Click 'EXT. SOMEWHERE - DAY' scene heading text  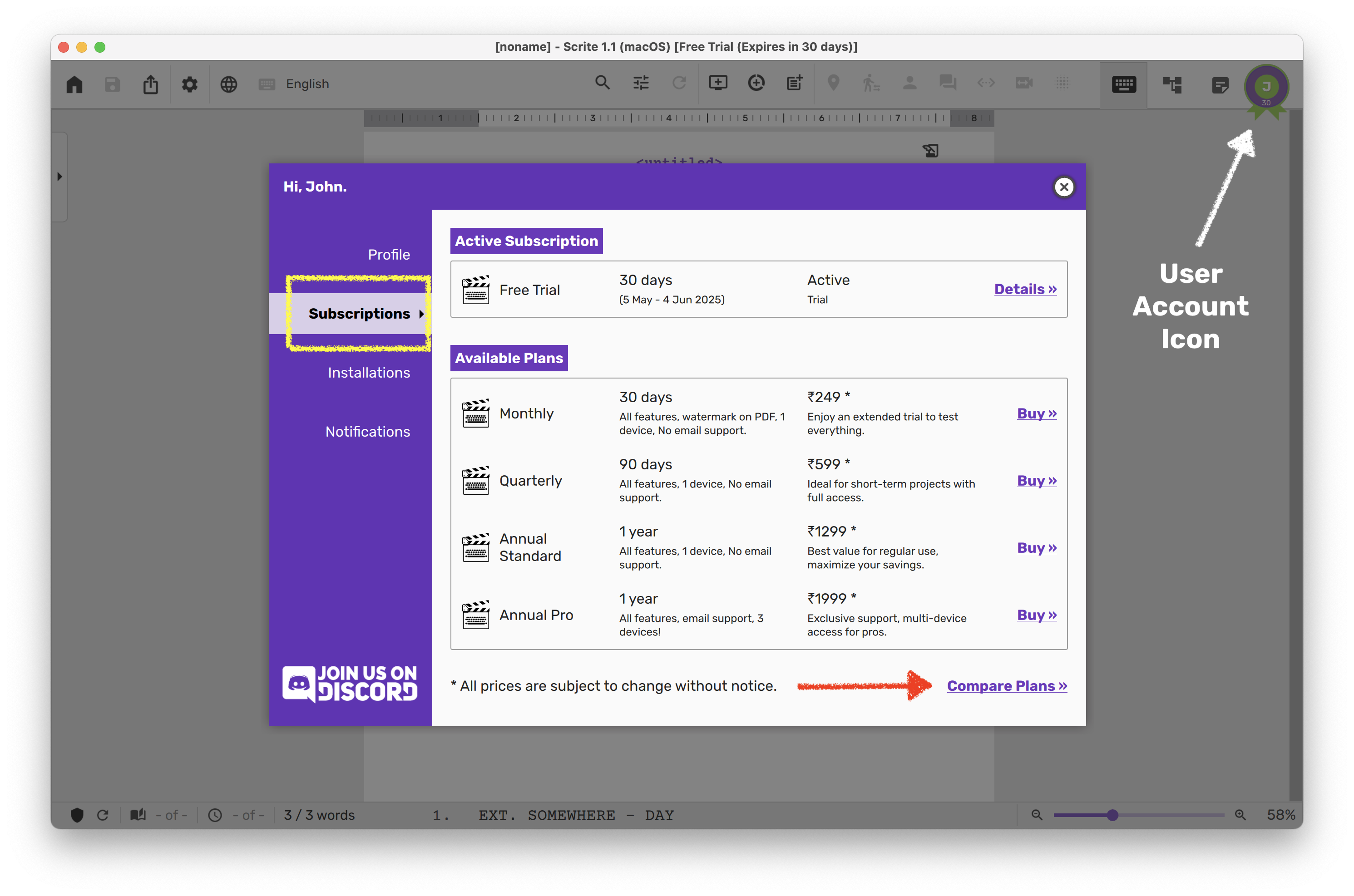tap(576, 815)
